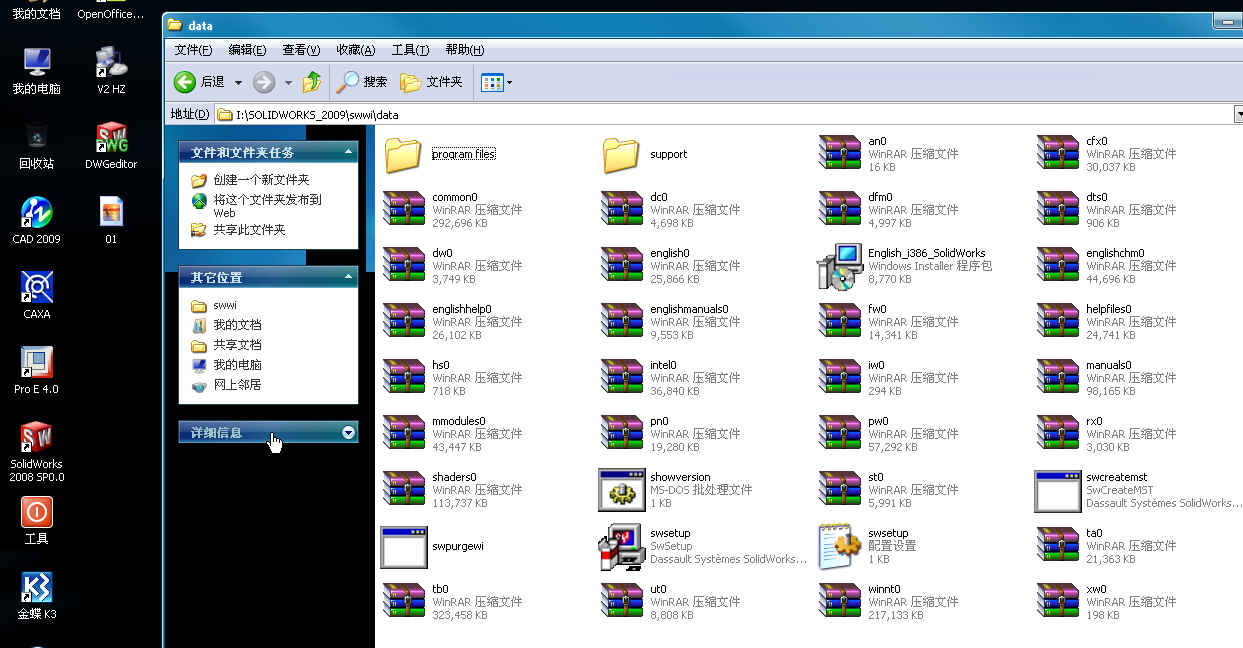Collapse the 其它位置 panel
The width and height of the screenshot is (1243, 648).
coord(348,277)
